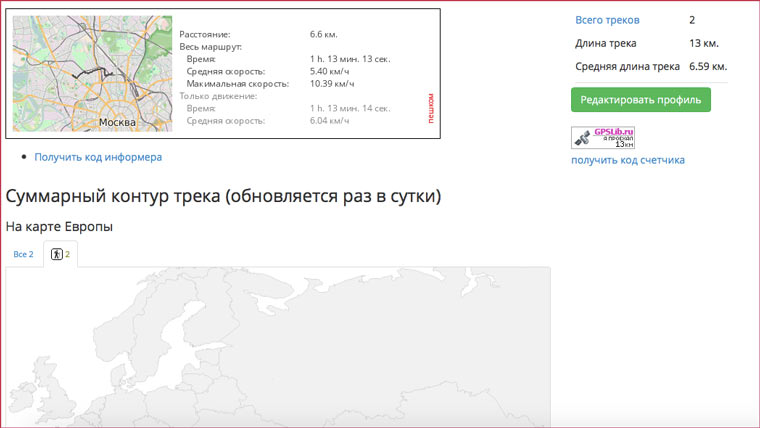Click the average speed value 5.40 км/ч
The height and width of the screenshot is (428, 760).
coord(330,71)
